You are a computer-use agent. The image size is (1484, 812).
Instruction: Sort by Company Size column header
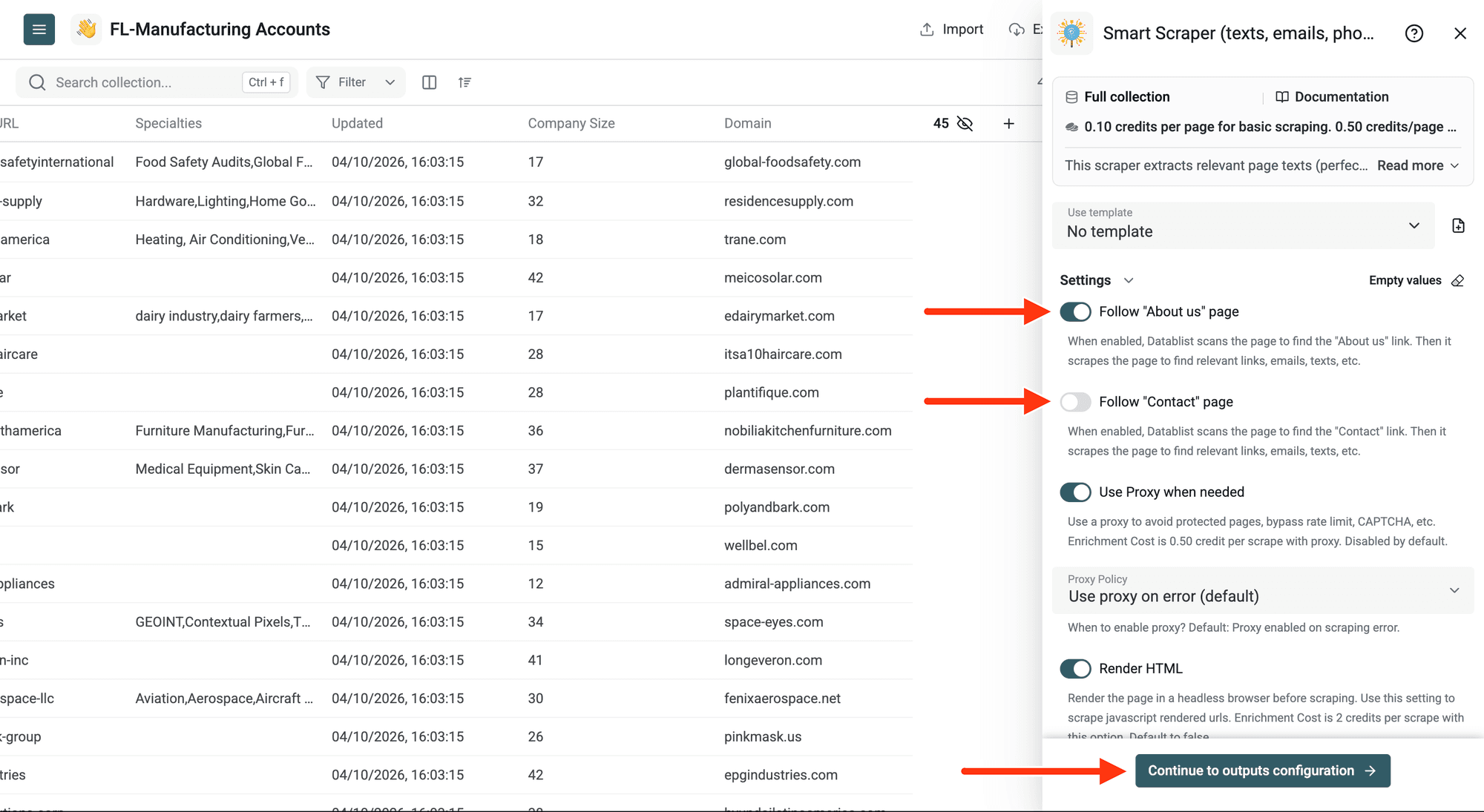point(571,124)
